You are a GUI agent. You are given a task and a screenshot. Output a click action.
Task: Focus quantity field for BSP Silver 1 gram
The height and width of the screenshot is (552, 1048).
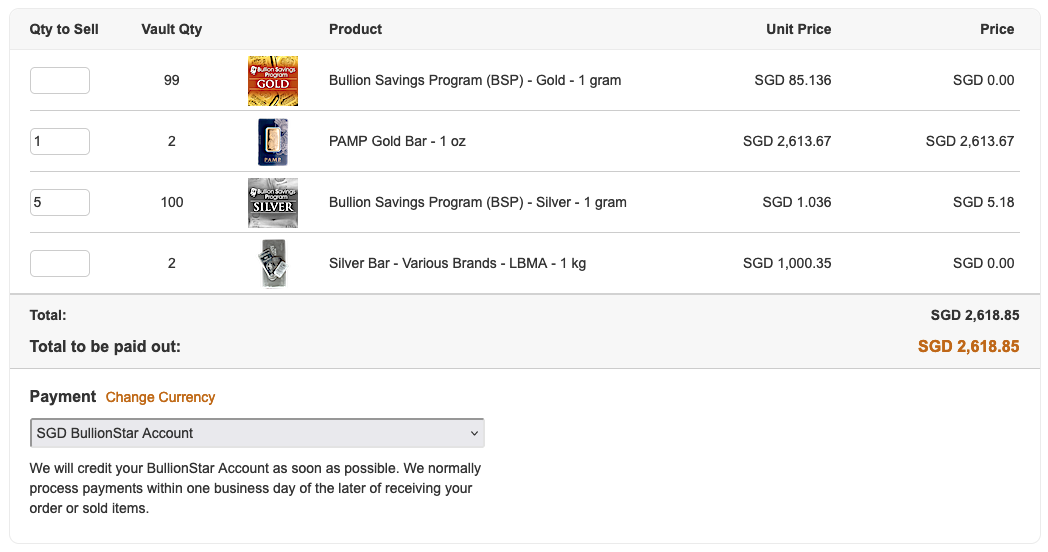pos(60,202)
